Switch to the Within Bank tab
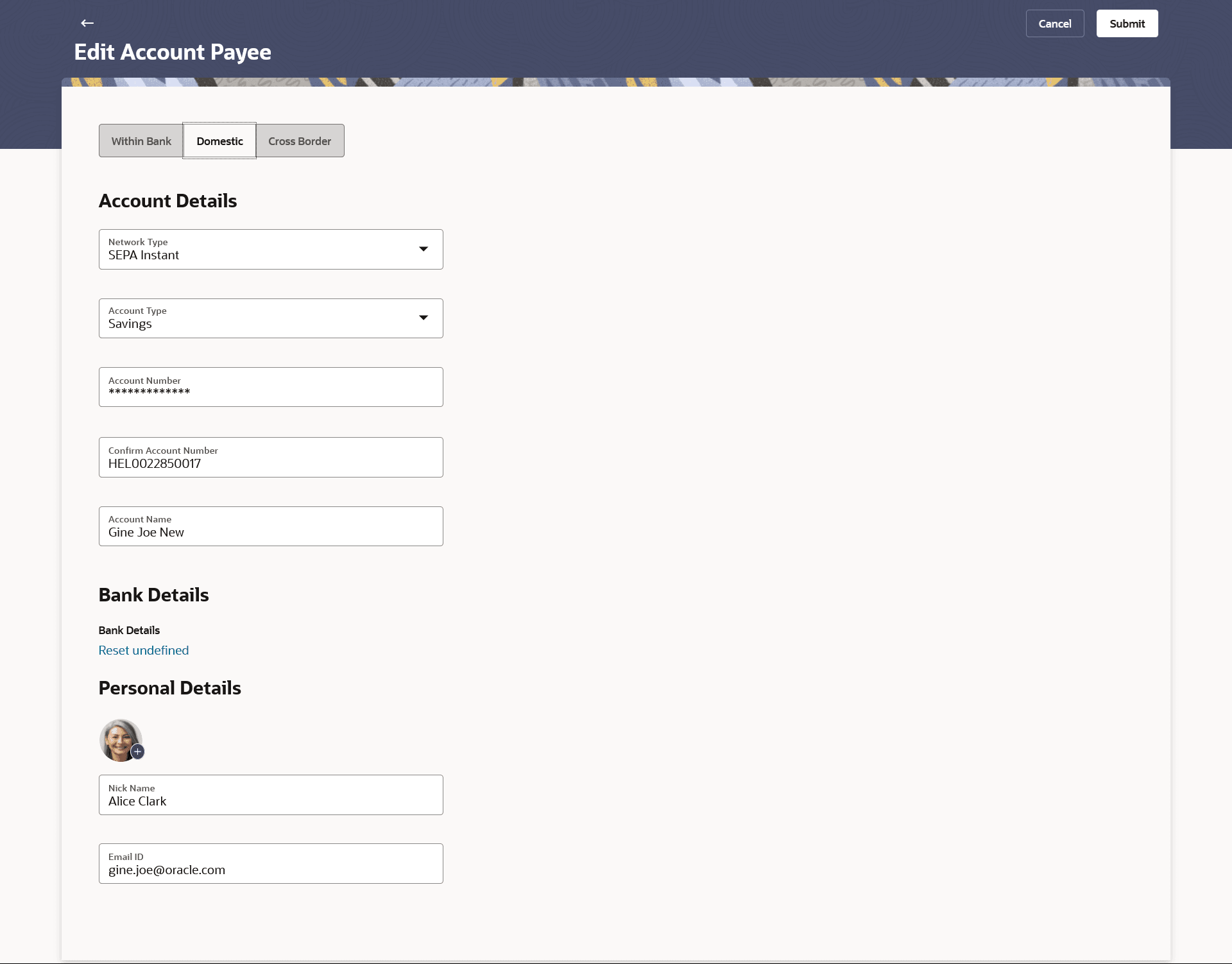 (x=141, y=141)
